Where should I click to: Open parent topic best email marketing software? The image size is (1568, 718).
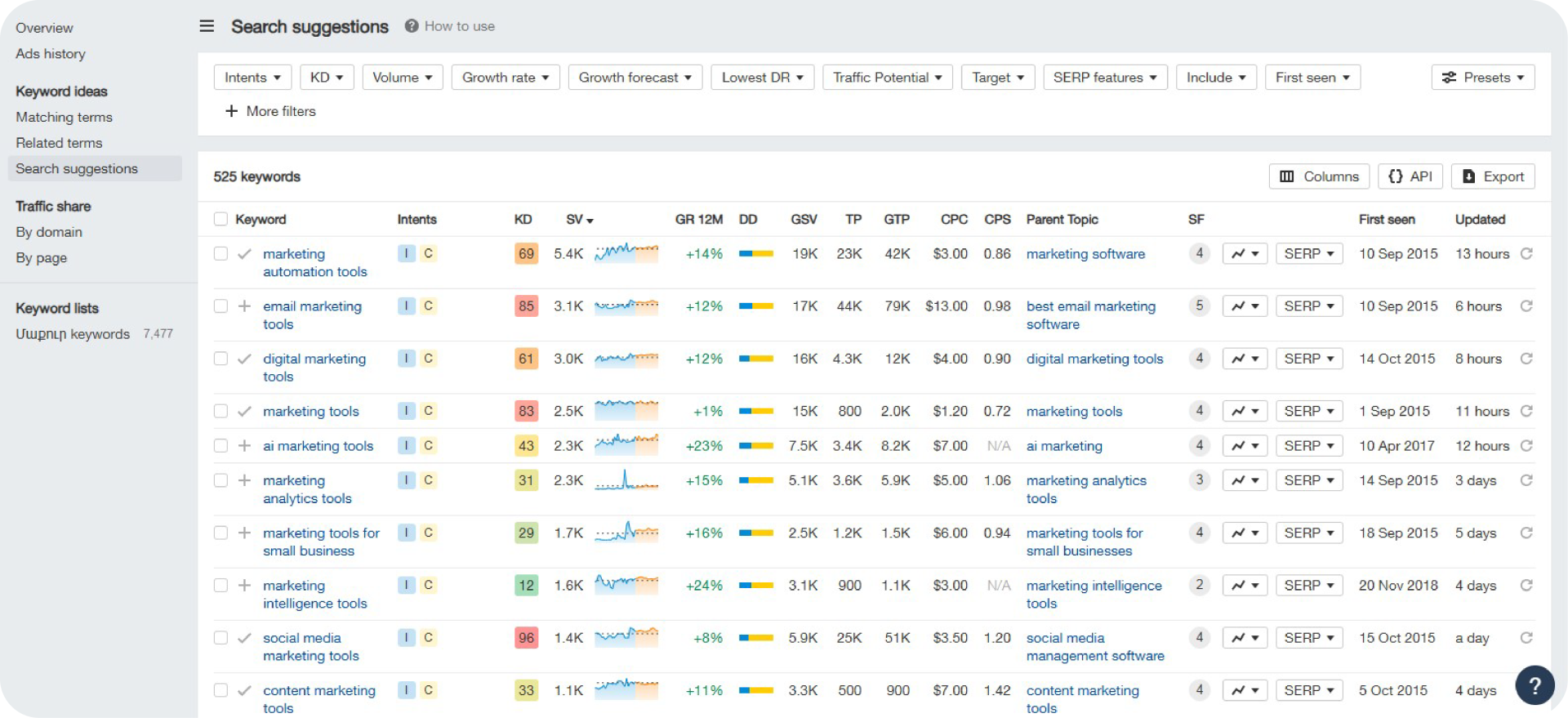(x=1091, y=315)
